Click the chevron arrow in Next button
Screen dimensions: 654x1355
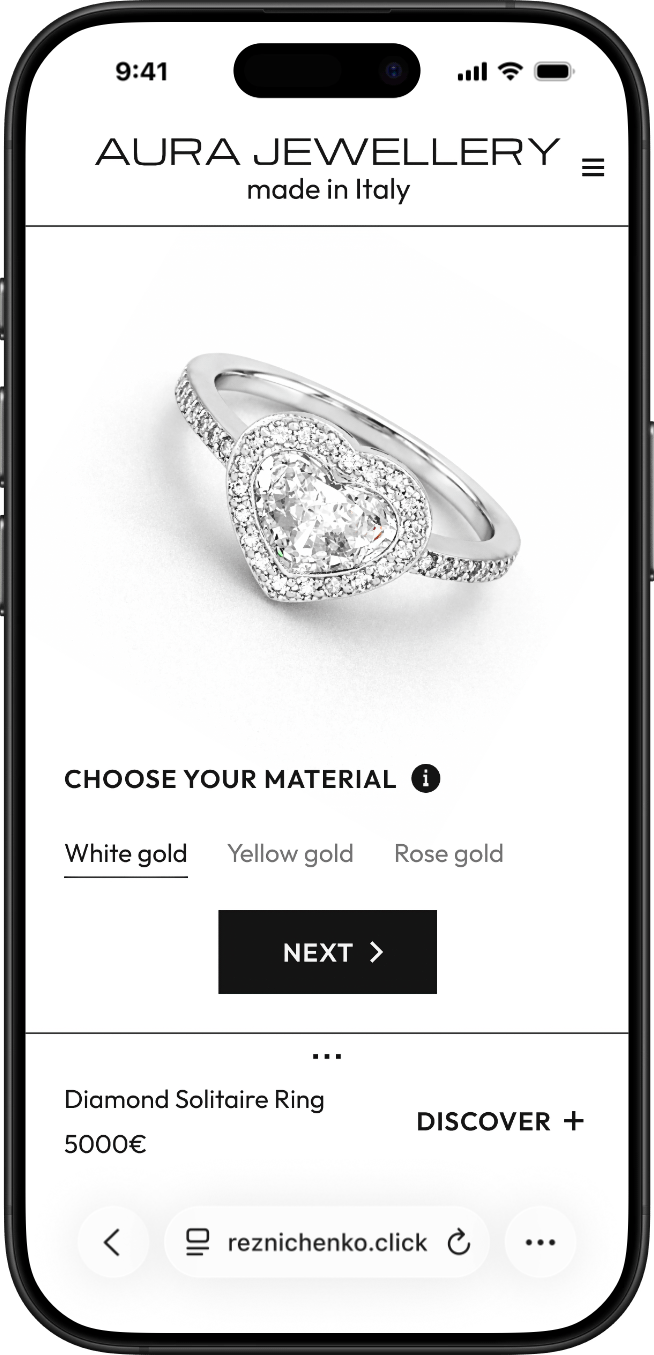(x=376, y=952)
